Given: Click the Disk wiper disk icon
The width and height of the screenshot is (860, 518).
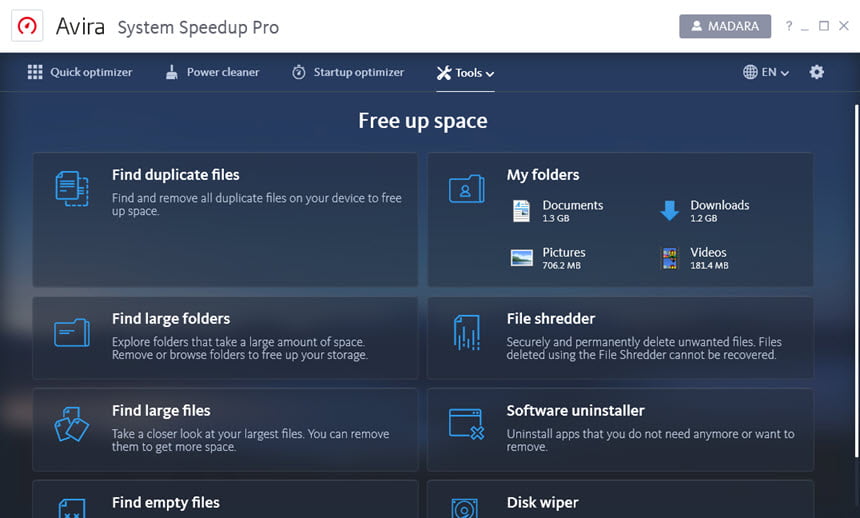Looking at the screenshot, I should pyautogui.click(x=465, y=508).
